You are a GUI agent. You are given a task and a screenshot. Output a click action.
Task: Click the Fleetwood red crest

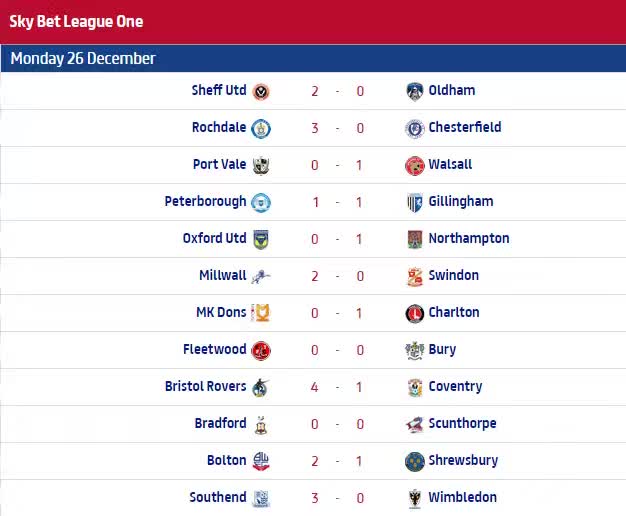tap(261, 351)
